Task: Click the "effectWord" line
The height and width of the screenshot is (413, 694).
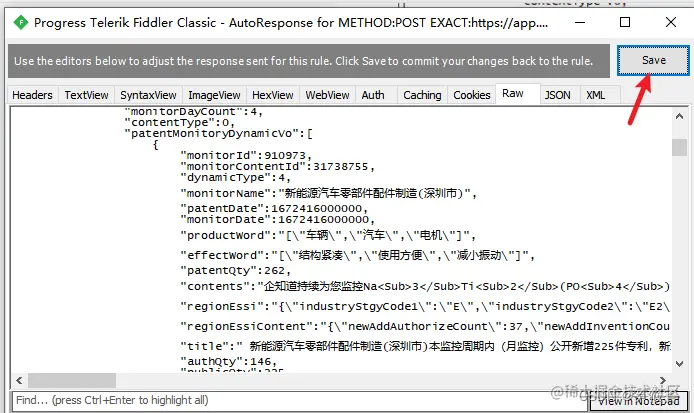Action: (x=358, y=255)
